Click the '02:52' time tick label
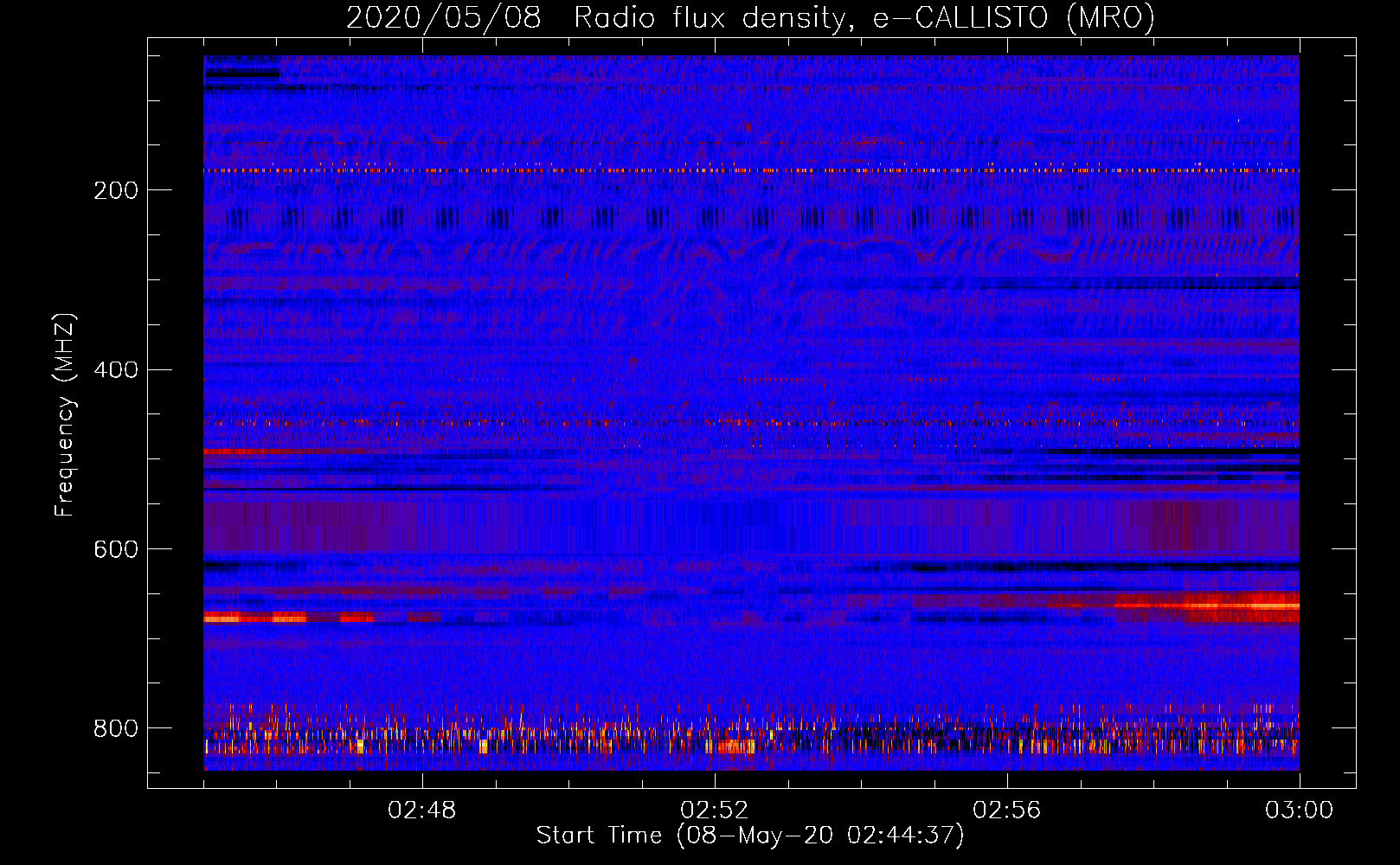This screenshot has height=865, width=1400. pos(715,811)
